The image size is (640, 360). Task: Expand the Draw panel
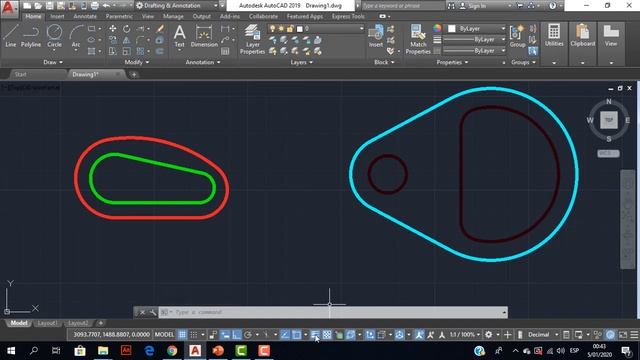[x=53, y=62]
